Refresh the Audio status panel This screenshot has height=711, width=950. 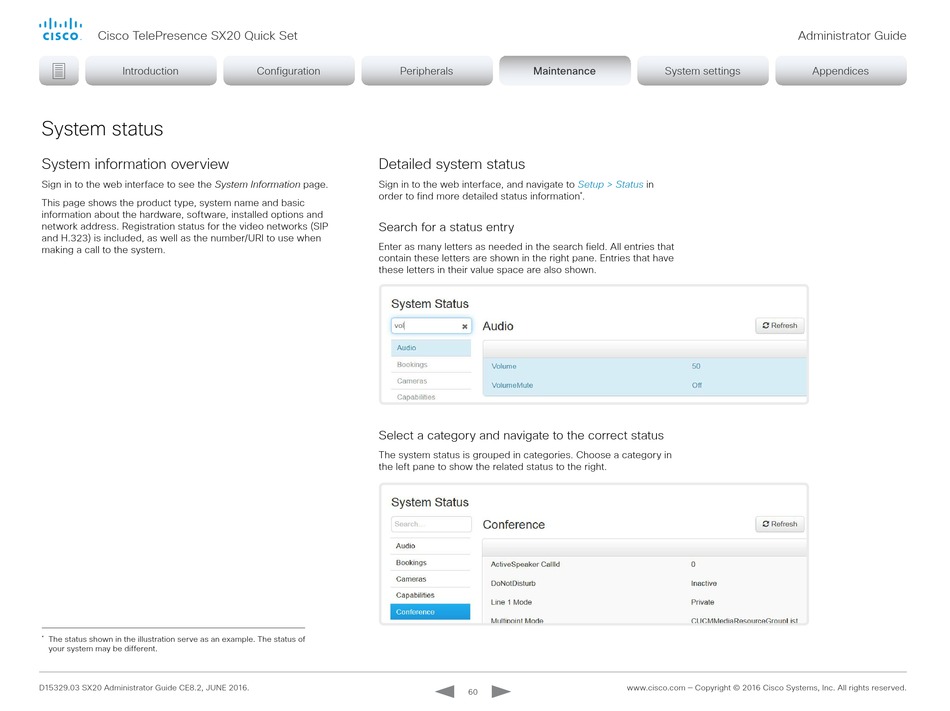(x=780, y=325)
